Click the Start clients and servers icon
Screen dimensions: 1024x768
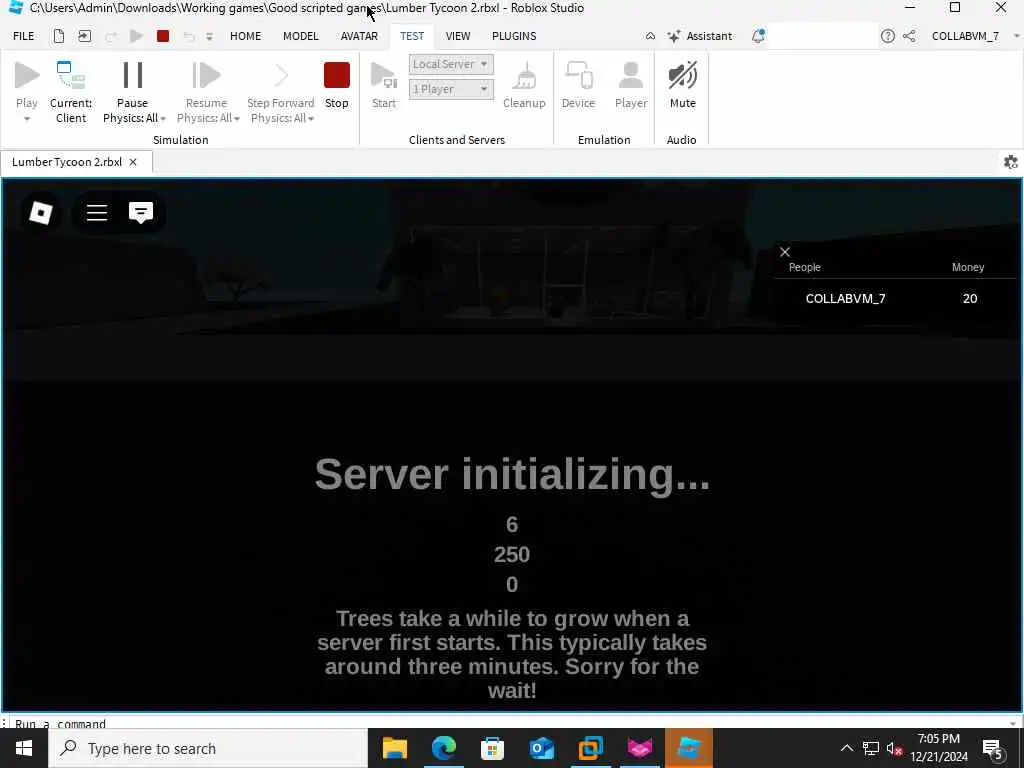[x=384, y=75]
